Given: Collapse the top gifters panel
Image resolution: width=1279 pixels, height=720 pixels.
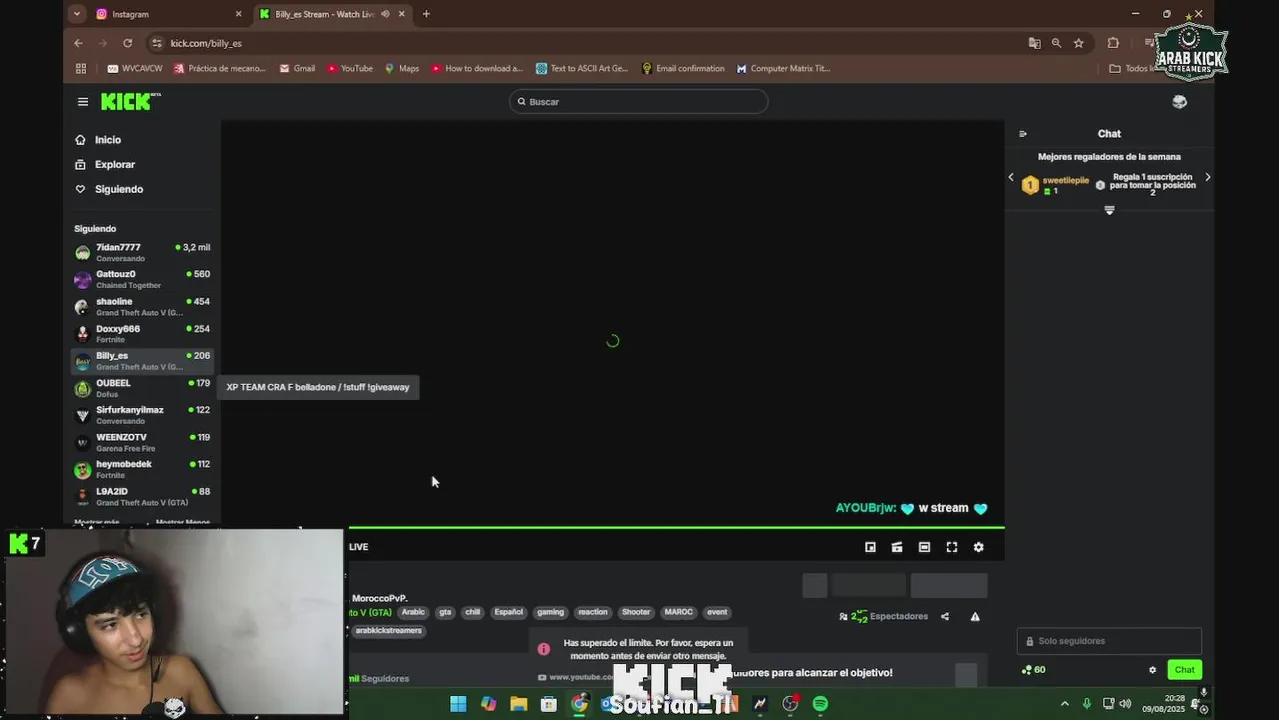Looking at the screenshot, I should 1109,210.
